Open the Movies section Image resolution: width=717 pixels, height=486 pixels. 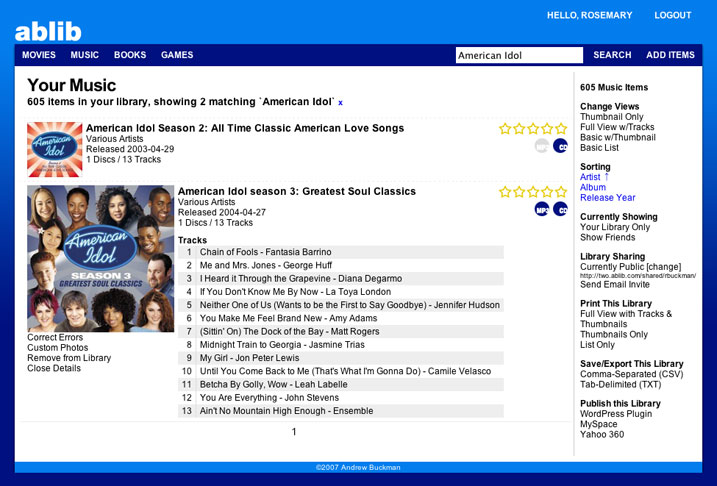(x=39, y=55)
